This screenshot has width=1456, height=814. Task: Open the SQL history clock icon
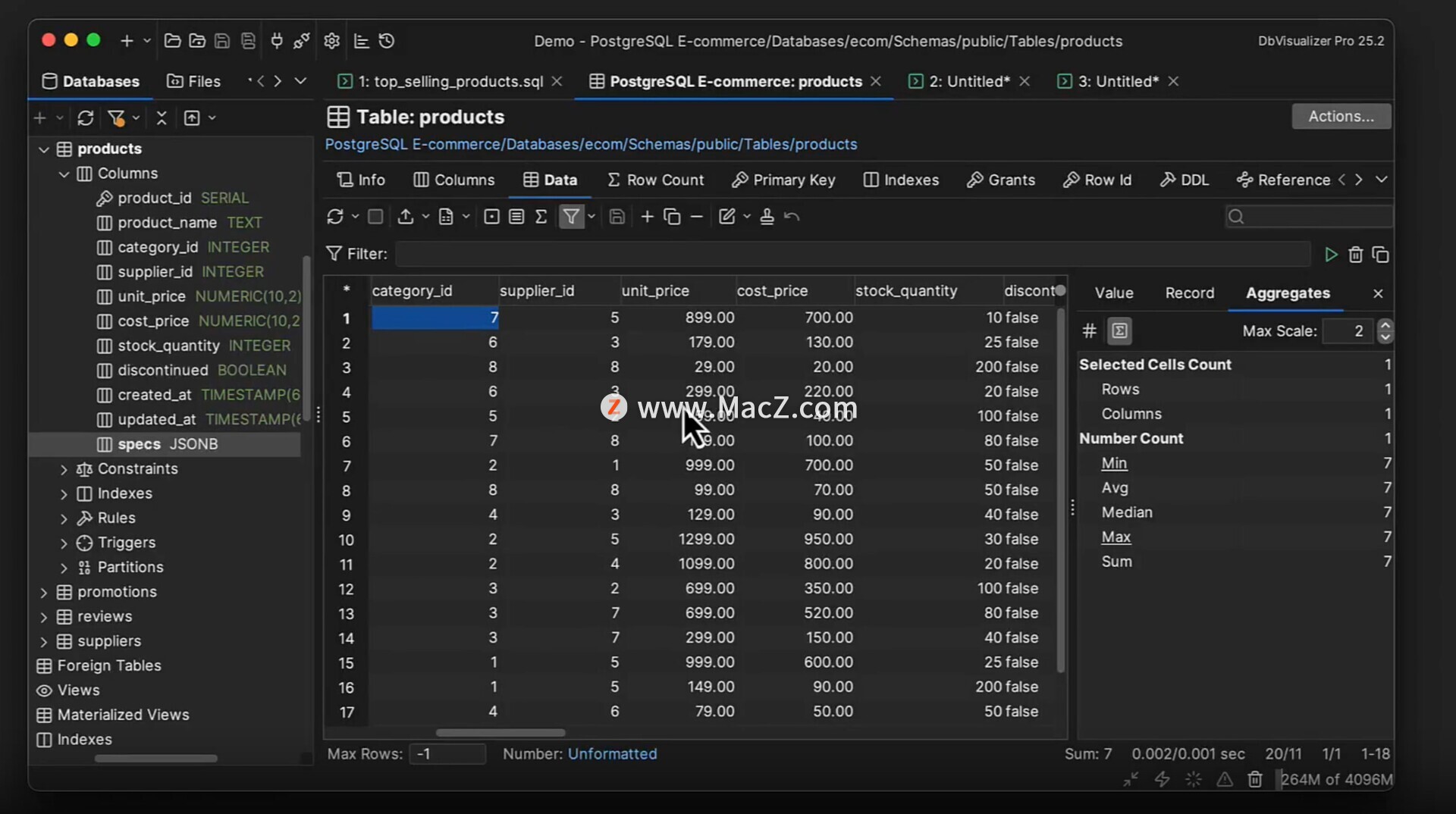point(387,41)
